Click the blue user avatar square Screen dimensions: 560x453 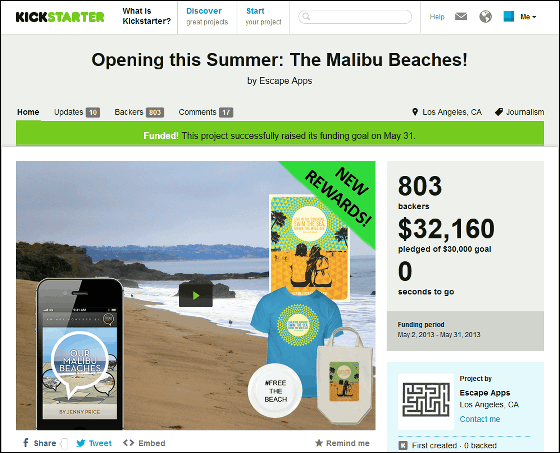(509, 16)
